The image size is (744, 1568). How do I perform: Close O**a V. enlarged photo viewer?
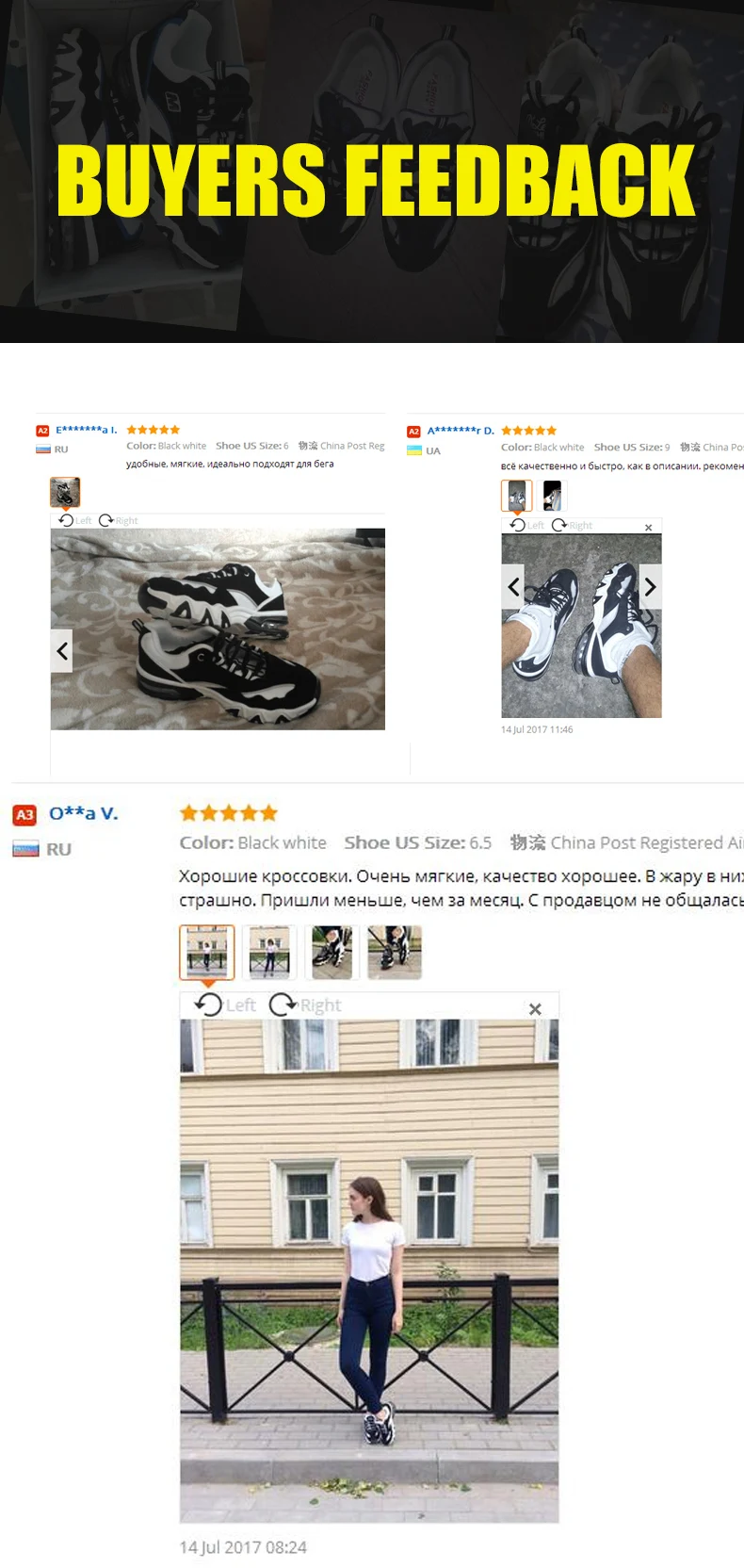[x=535, y=1008]
